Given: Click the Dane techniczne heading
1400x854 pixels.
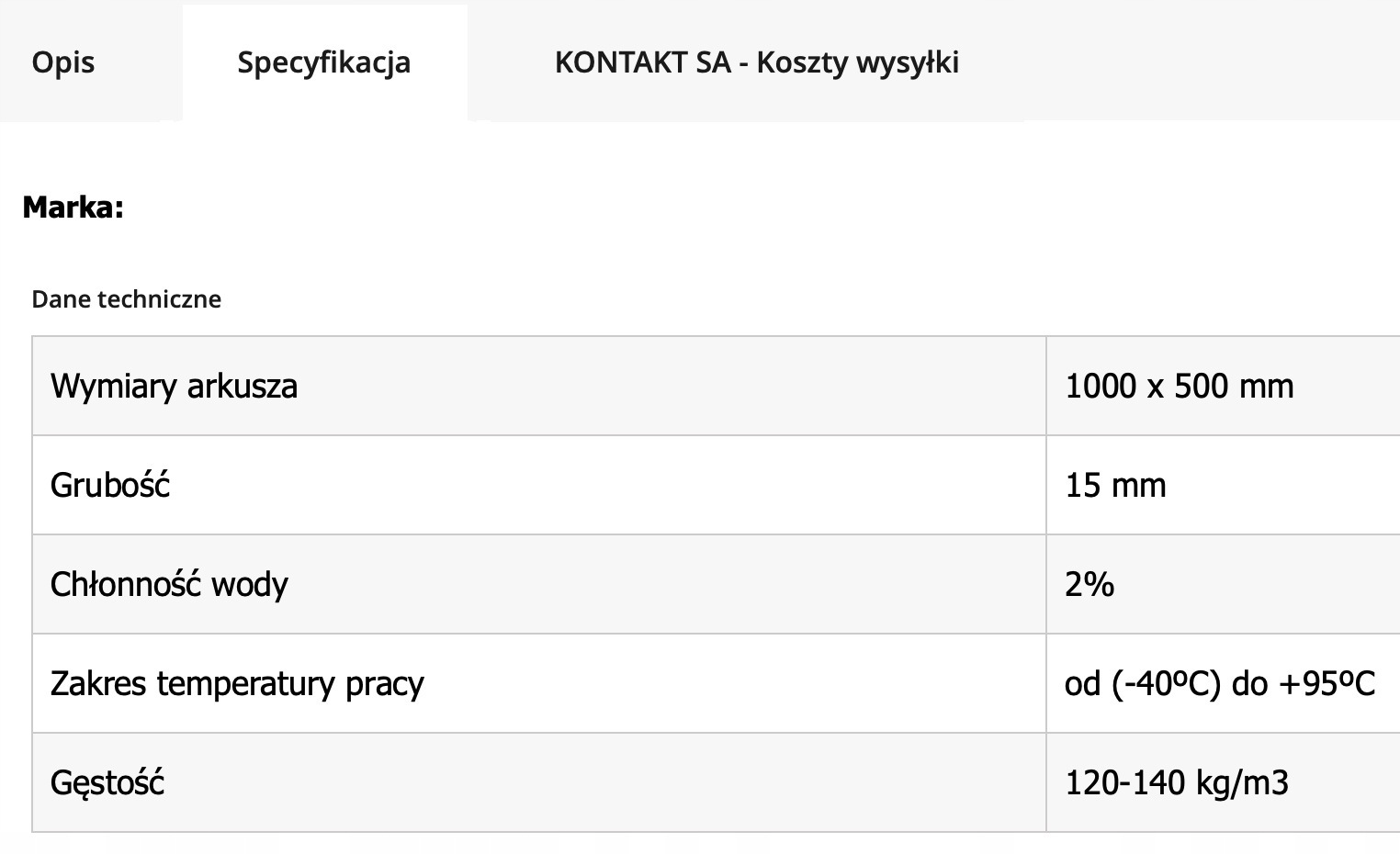Looking at the screenshot, I should point(127,299).
